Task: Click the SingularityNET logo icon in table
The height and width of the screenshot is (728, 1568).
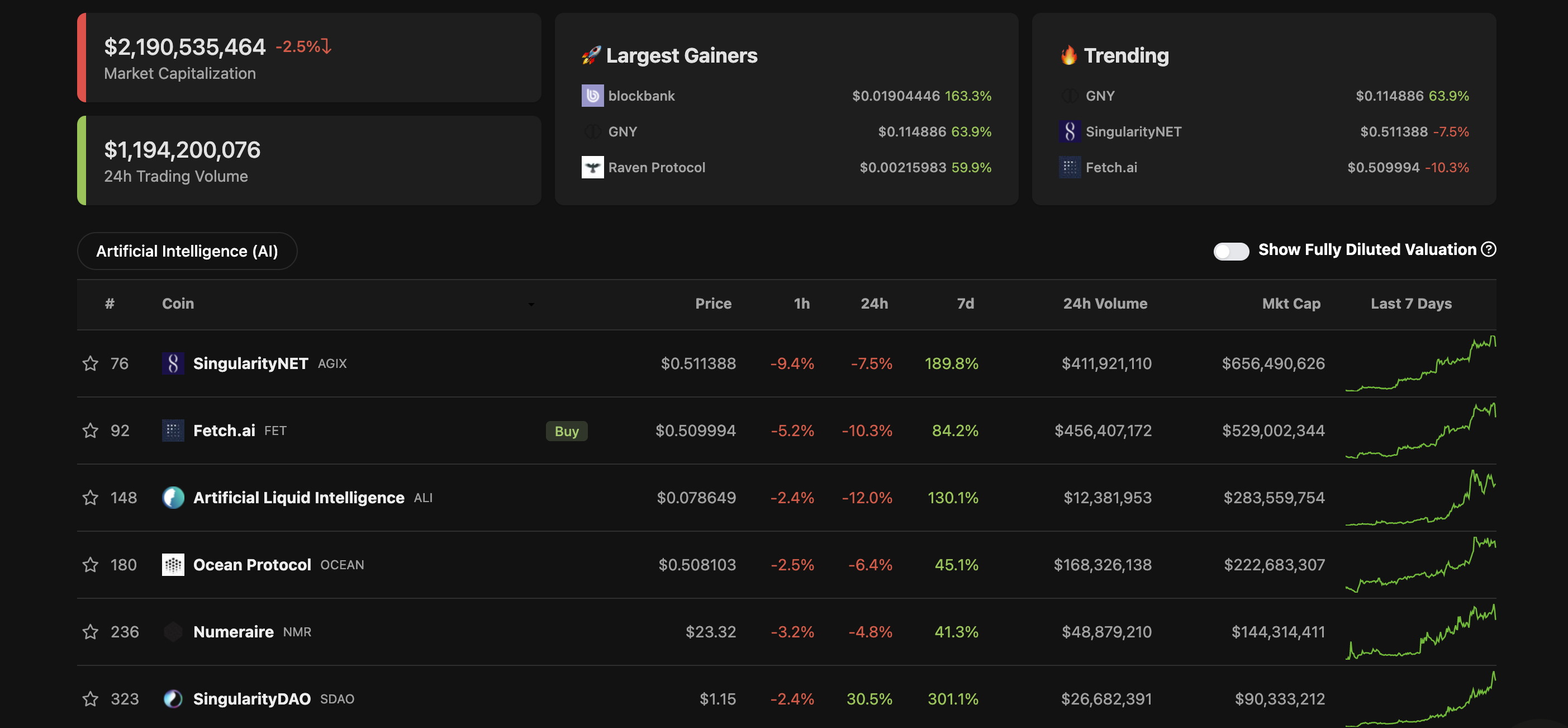Action: tap(173, 363)
